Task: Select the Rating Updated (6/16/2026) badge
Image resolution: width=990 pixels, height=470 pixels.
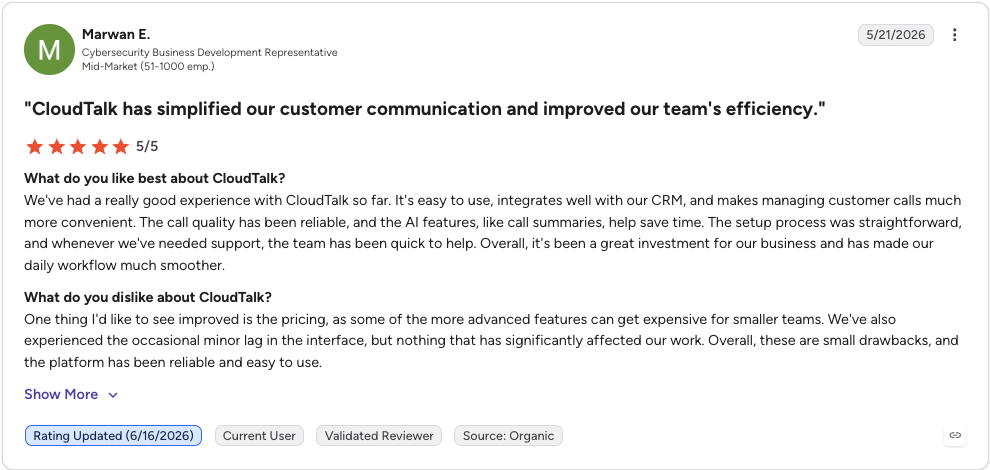Action: click(x=114, y=436)
